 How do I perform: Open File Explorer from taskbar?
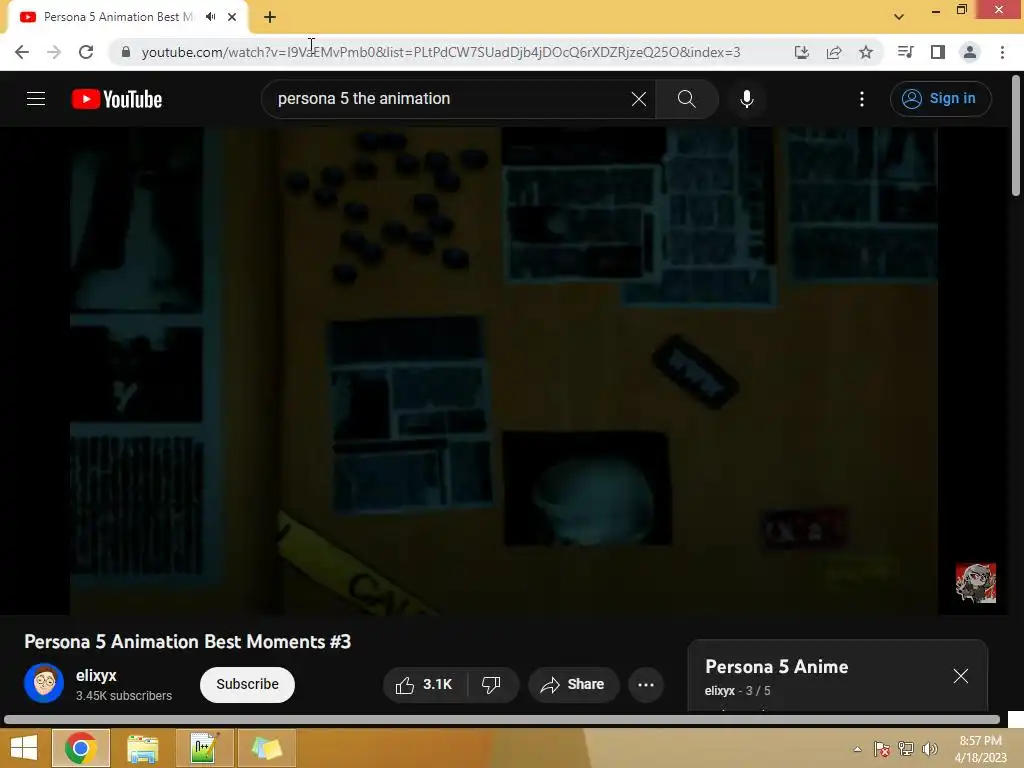tap(142, 748)
